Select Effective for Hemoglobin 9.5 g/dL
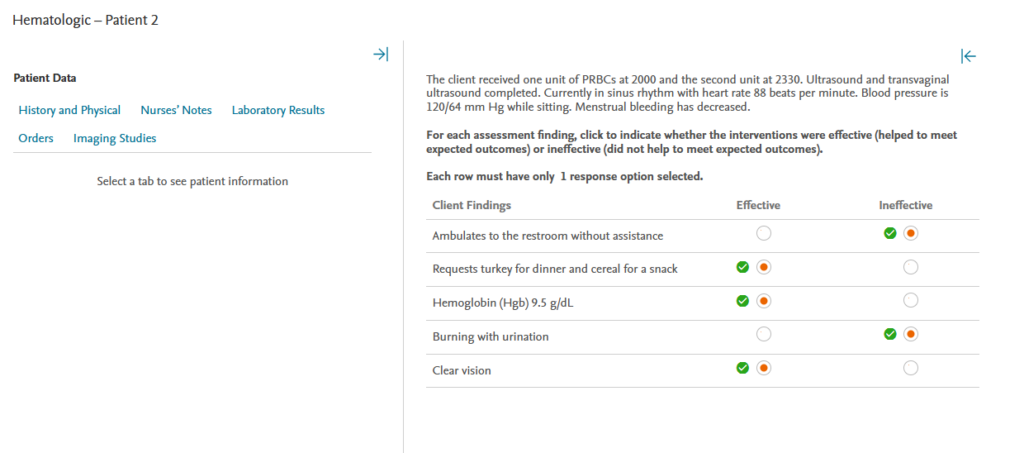The width and height of the screenshot is (1024, 453). pos(764,301)
